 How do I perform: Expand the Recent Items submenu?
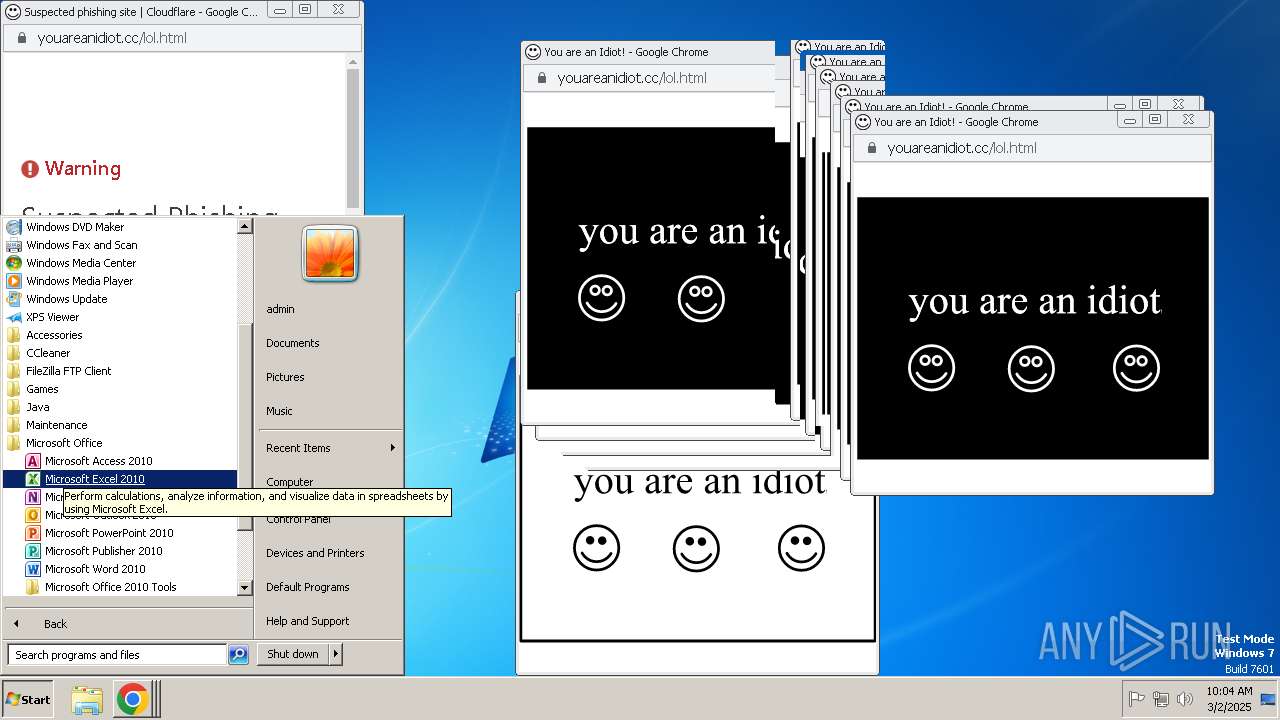(329, 448)
